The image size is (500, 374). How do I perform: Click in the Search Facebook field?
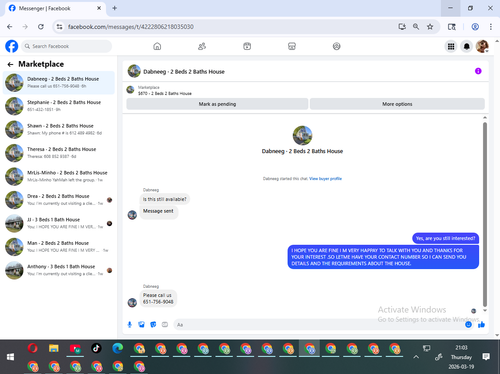pyautogui.click(x=67, y=46)
